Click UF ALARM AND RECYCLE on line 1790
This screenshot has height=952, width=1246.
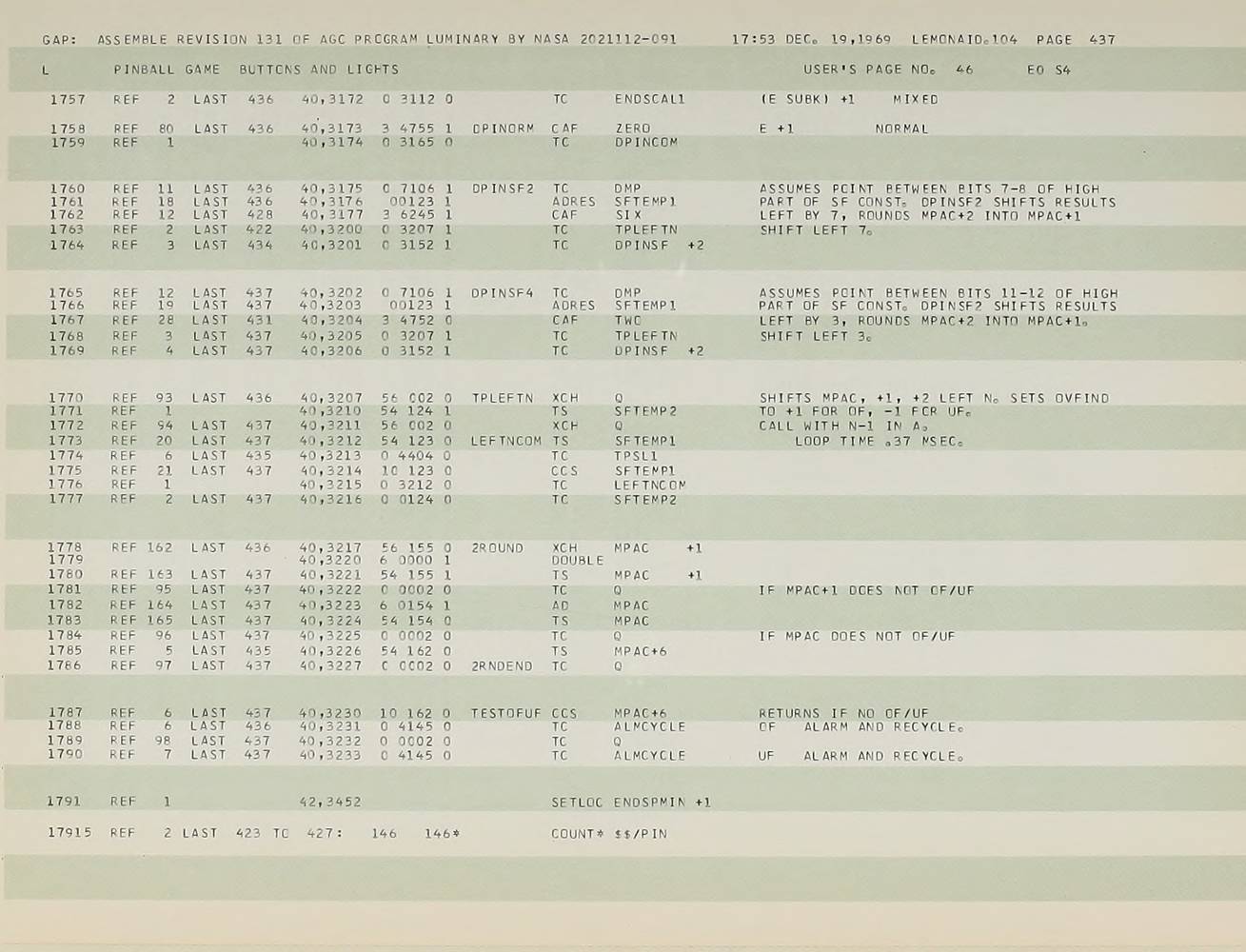click(x=861, y=757)
